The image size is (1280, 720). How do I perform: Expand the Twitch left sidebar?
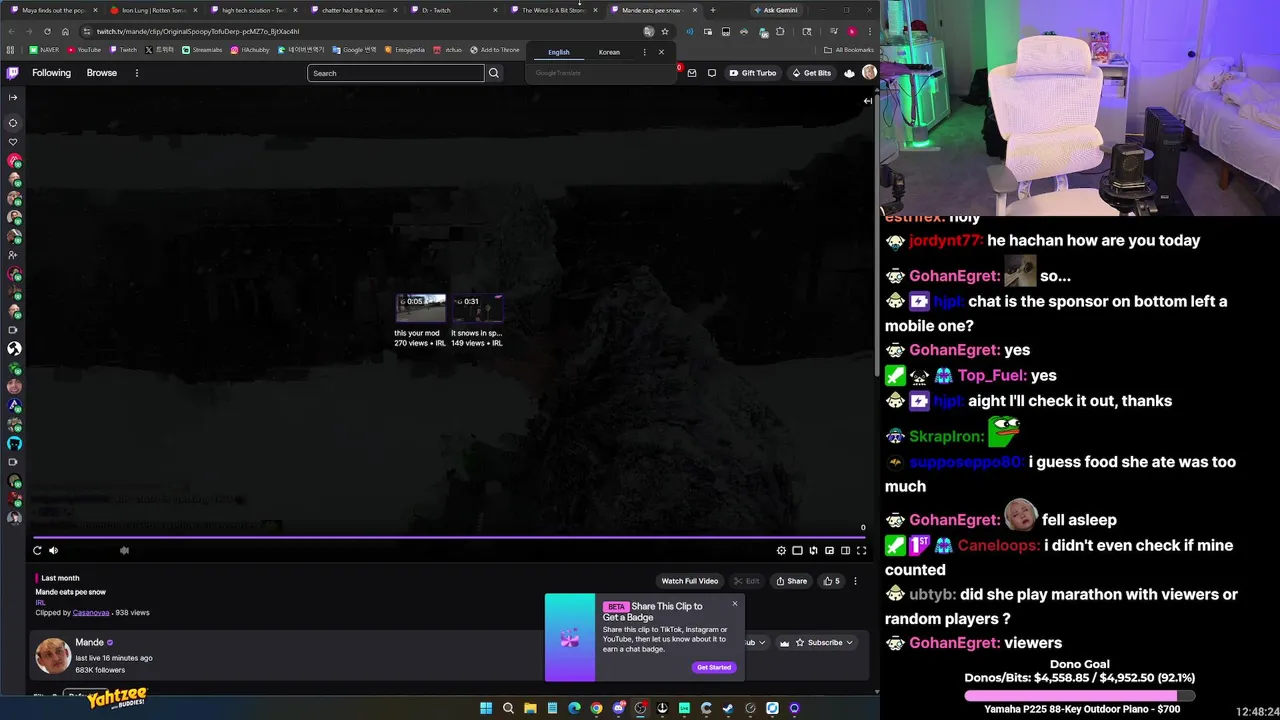click(13, 97)
